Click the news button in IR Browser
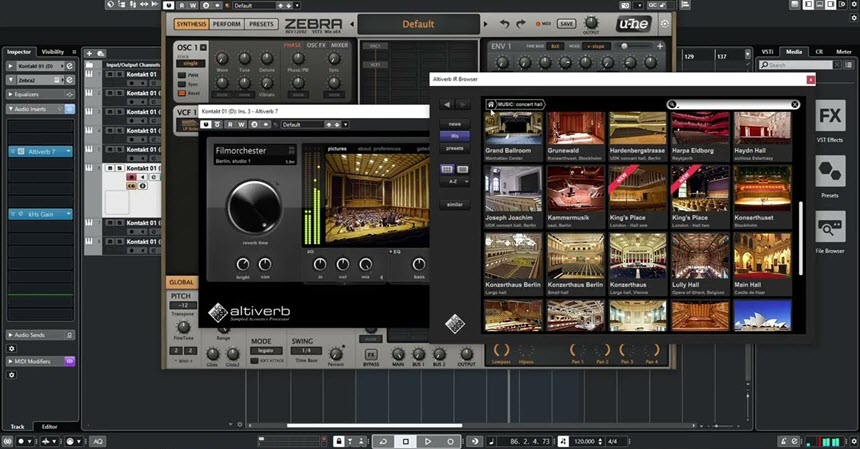This screenshot has width=860, height=449. (455, 124)
